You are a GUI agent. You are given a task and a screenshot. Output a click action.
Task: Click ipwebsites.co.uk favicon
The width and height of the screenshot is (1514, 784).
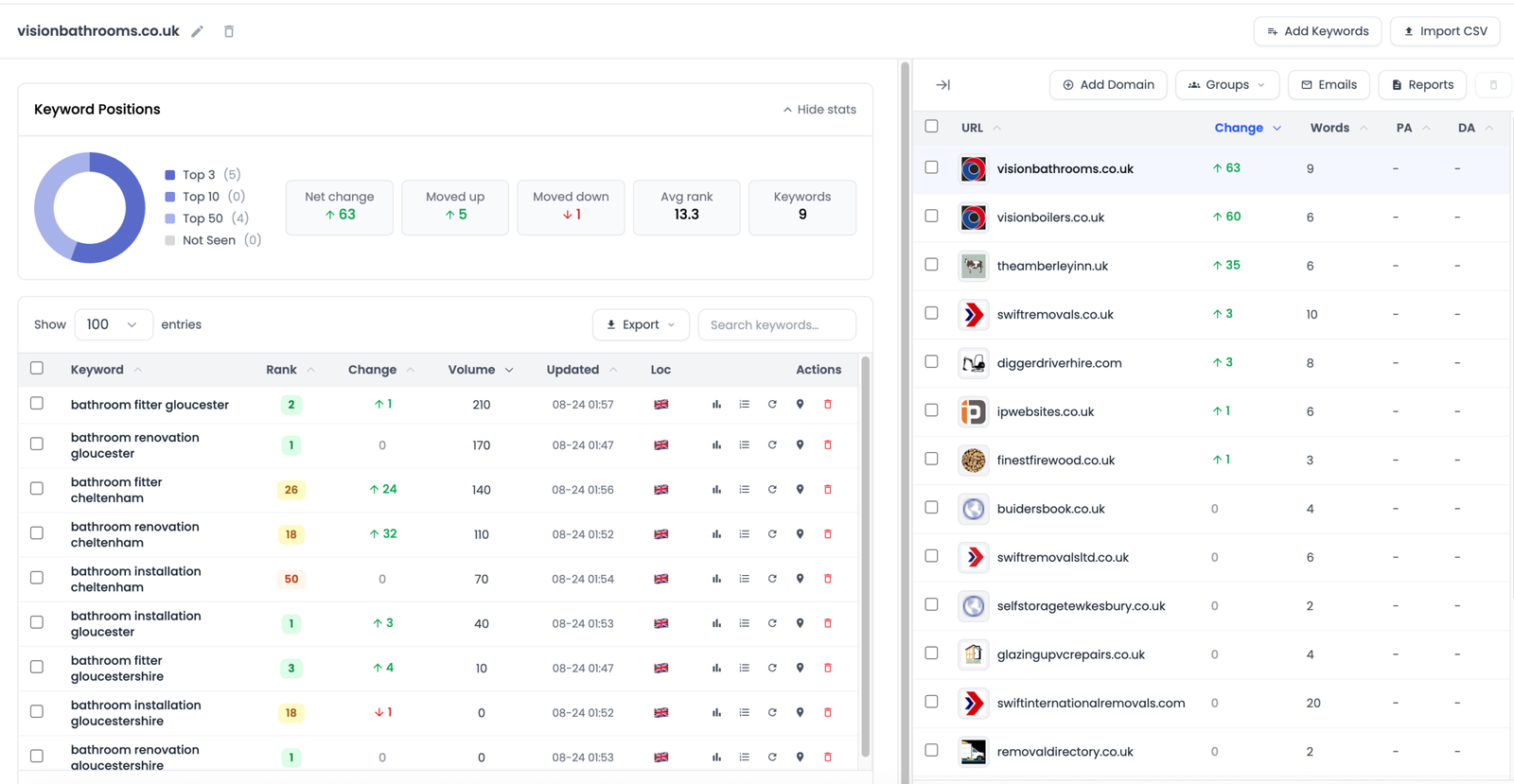pyautogui.click(x=973, y=411)
